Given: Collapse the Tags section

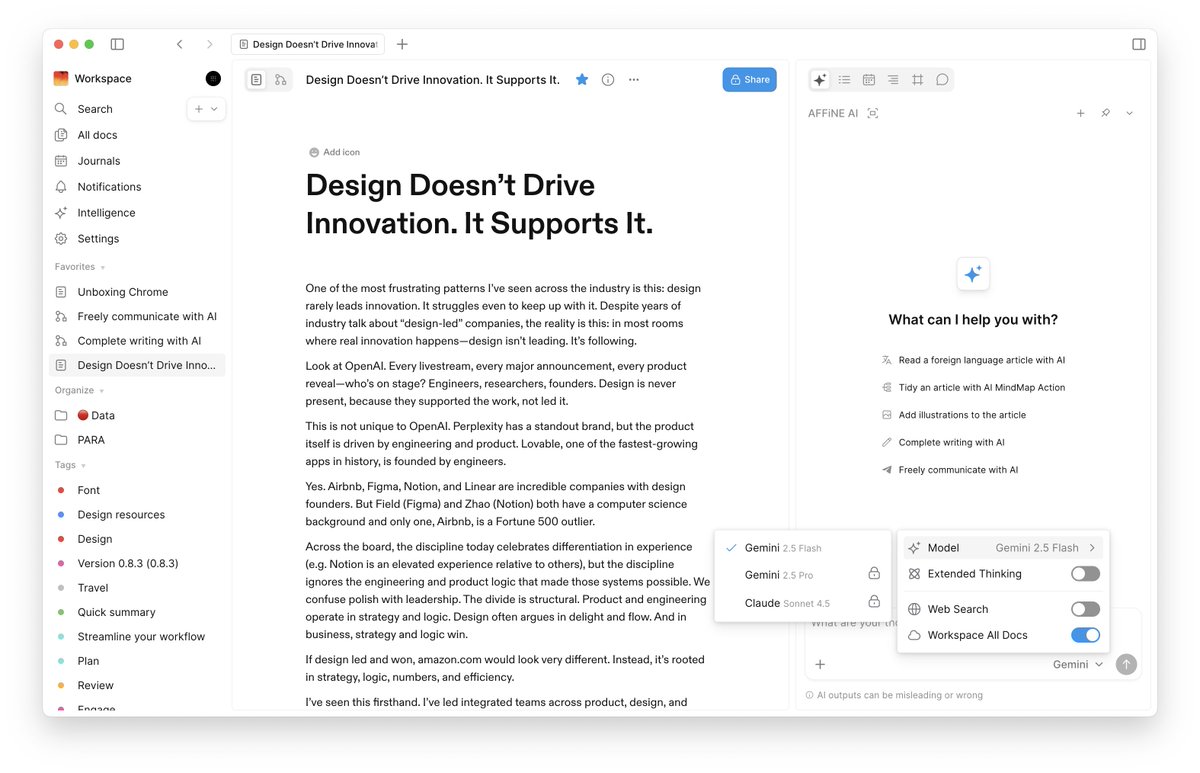Looking at the screenshot, I should pos(70,465).
